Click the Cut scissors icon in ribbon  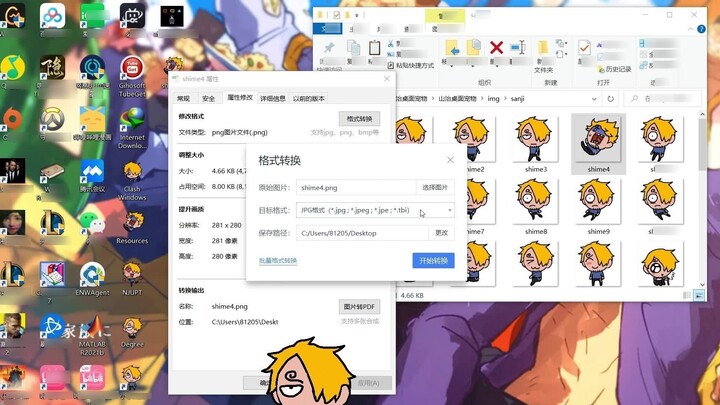pyautogui.click(x=391, y=44)
